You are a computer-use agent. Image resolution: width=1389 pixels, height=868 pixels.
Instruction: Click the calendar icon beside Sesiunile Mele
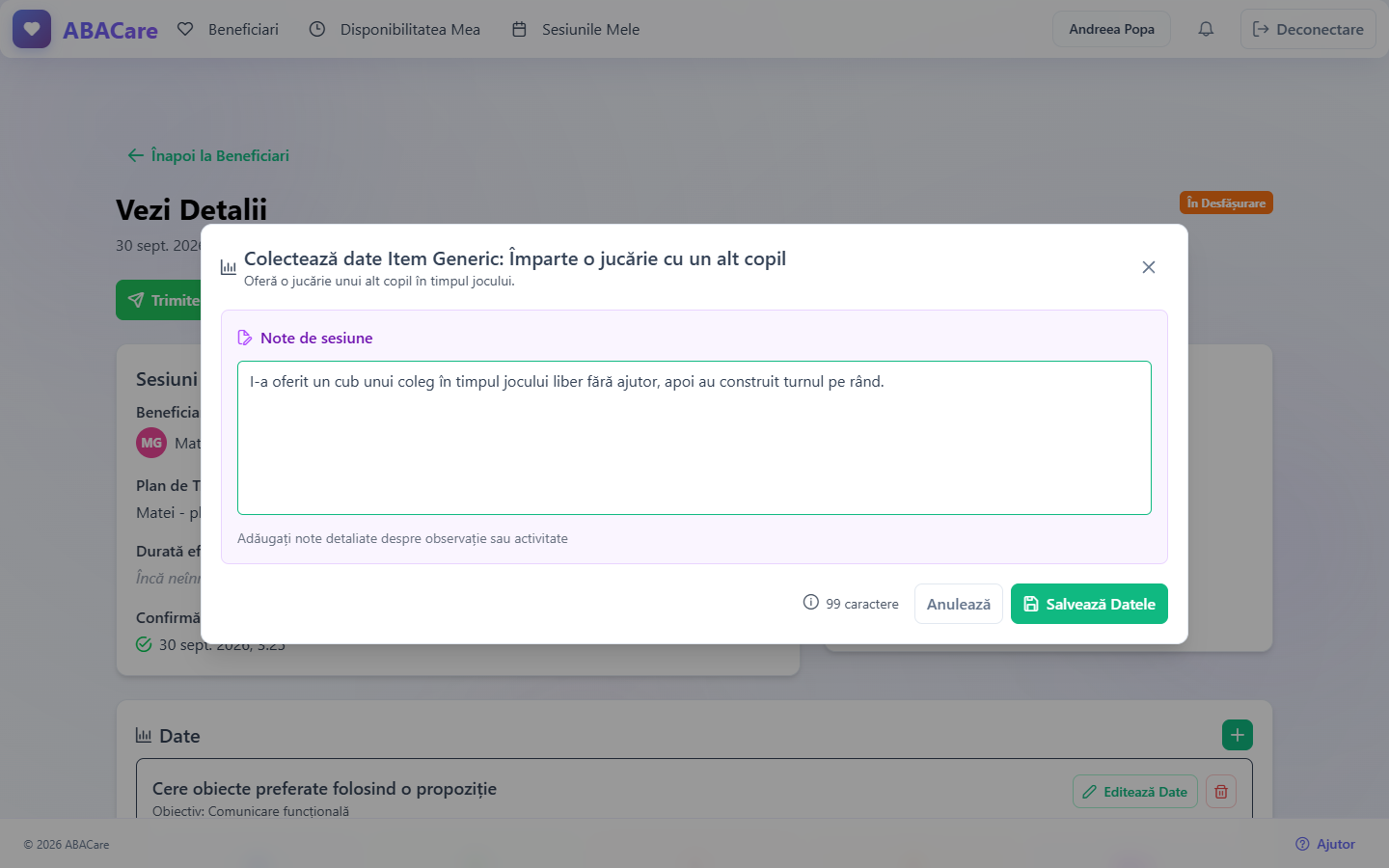tap(519, 29)
